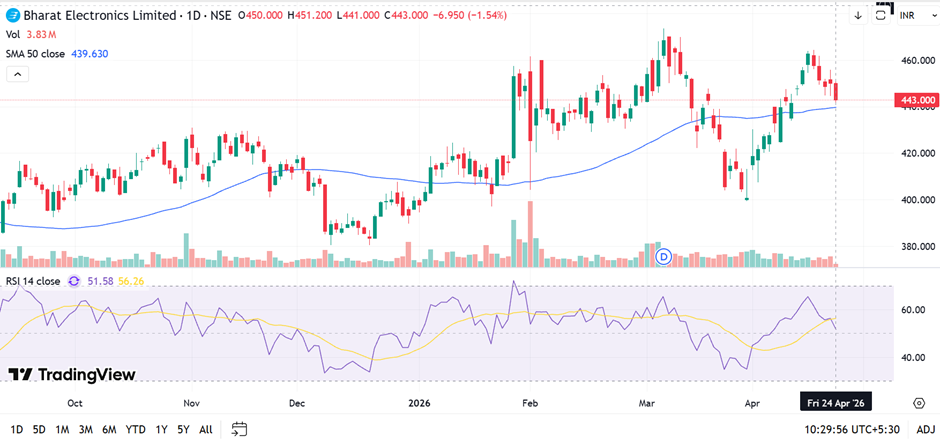Switch to 6M time range

click(x=109, y=429)
